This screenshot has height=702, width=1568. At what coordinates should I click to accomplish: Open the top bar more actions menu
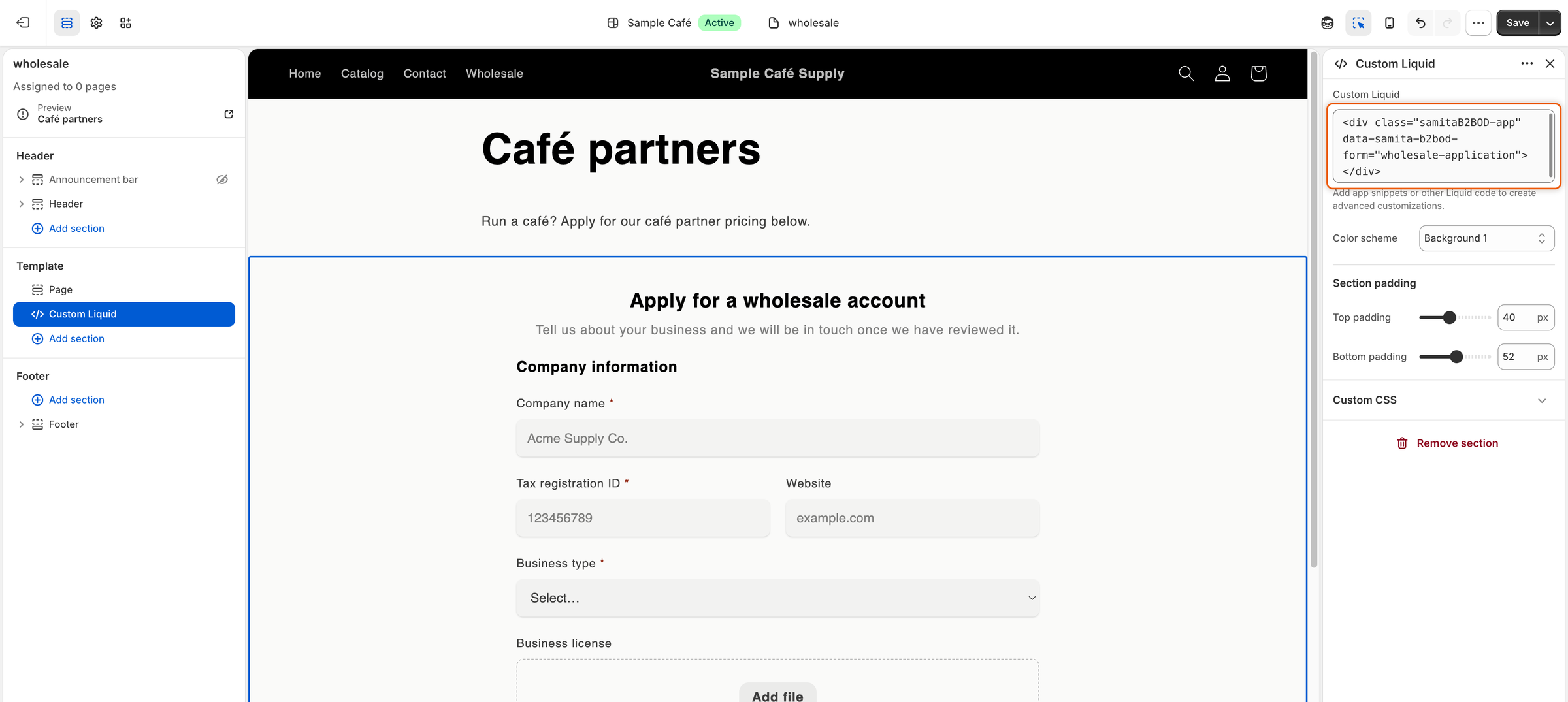[1478, 23]
